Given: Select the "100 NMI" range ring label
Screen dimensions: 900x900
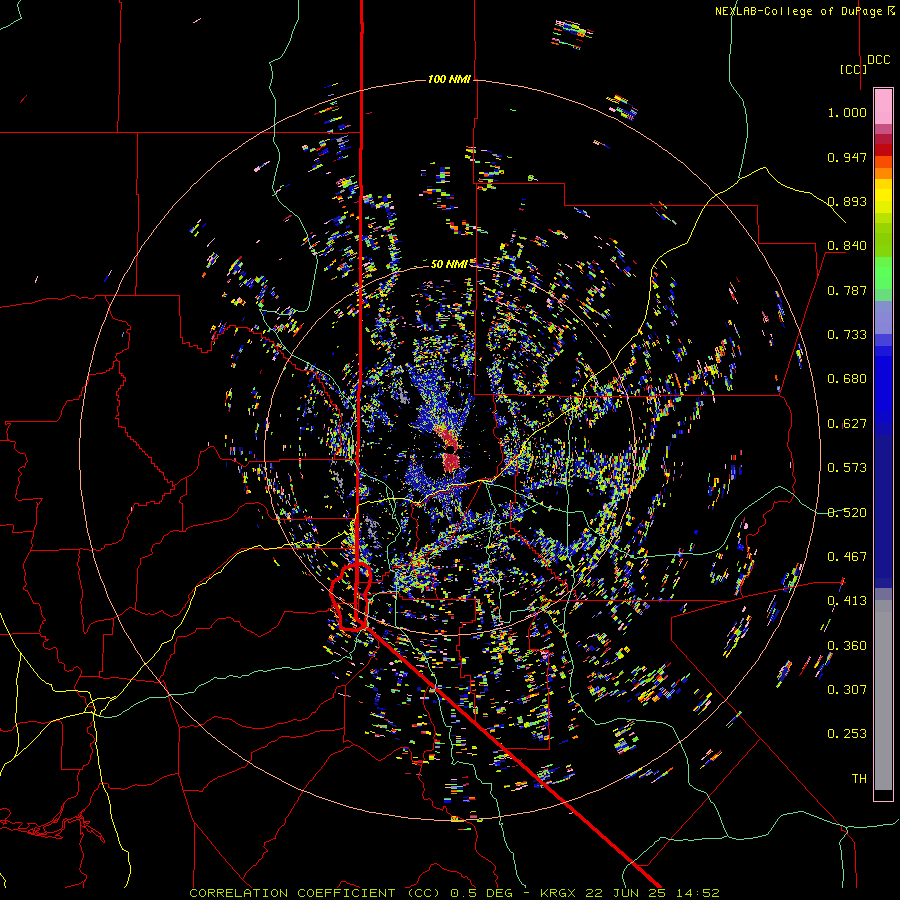Looking at the screenshot, I should click(x=449, y=79).
